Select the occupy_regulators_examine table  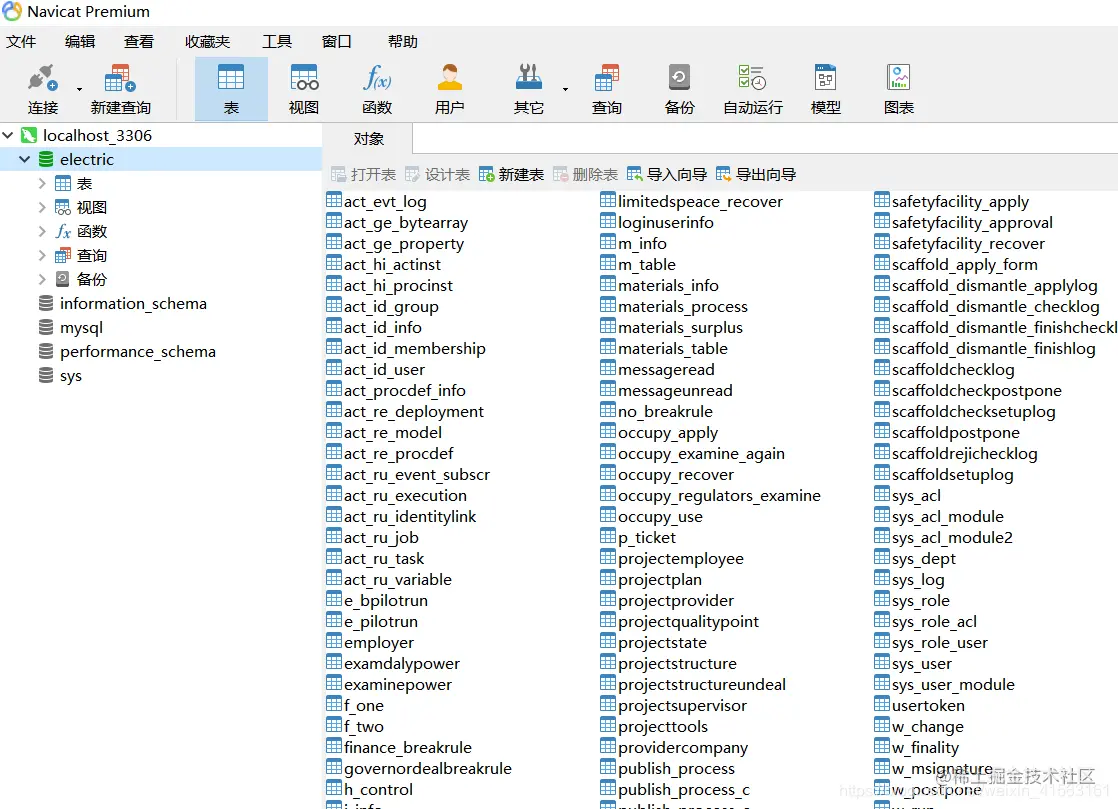pyautogui.click(x=710, y=495)
